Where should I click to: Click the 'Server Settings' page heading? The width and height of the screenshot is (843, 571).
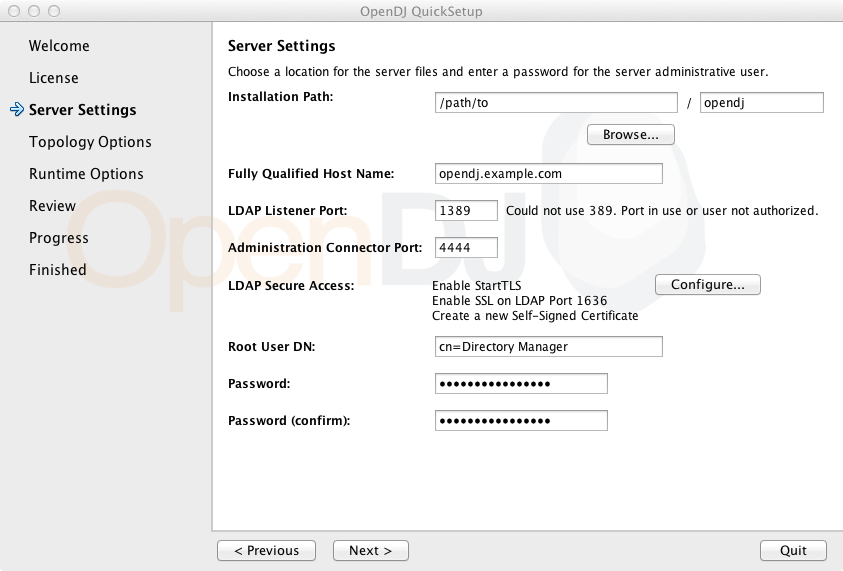[281, 46]
